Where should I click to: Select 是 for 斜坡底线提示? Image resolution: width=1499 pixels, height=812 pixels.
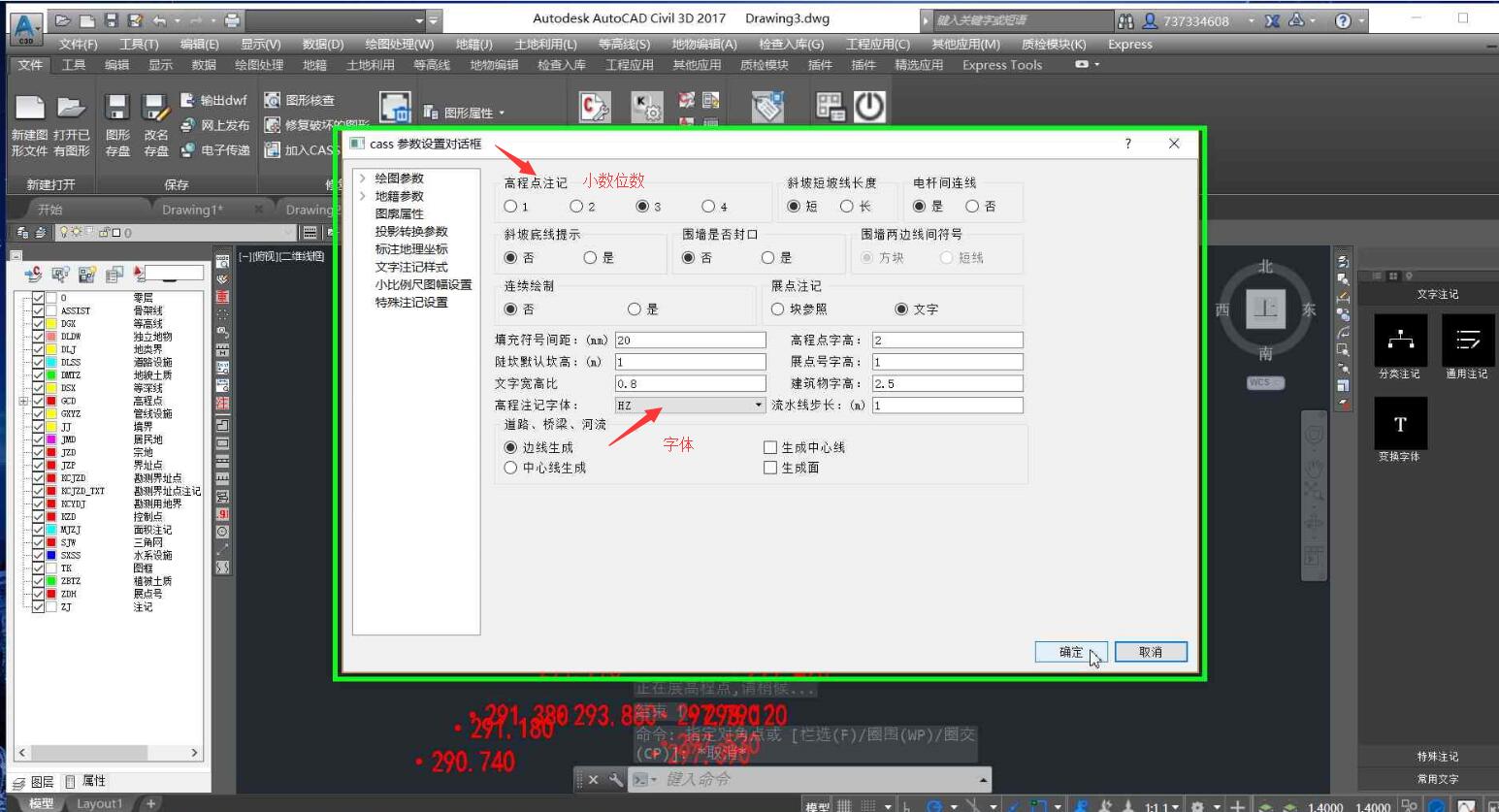[x=590, y=257]
